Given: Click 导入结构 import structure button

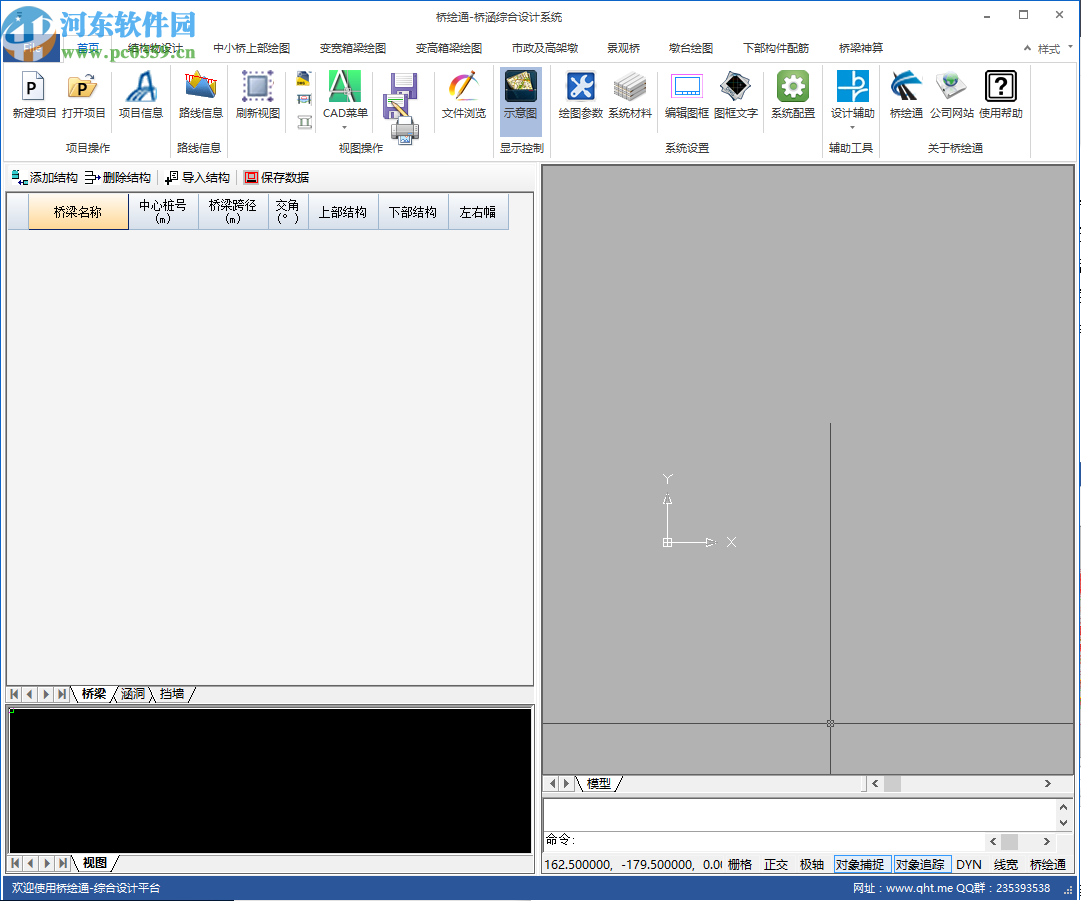Looking at the screenshot, I should (197, 178).
